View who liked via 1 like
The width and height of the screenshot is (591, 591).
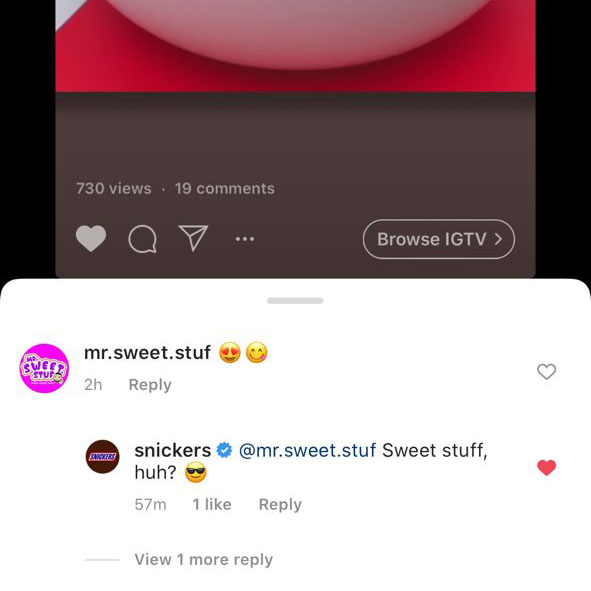[x=212, y=504]
